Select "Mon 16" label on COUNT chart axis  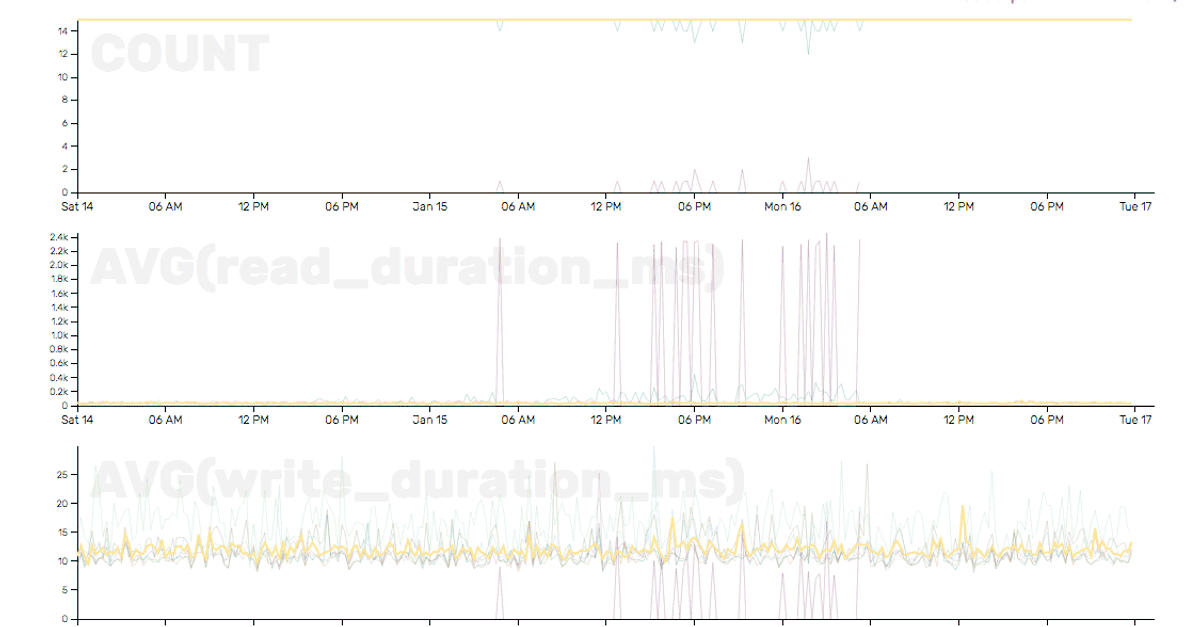coord(782,207)
